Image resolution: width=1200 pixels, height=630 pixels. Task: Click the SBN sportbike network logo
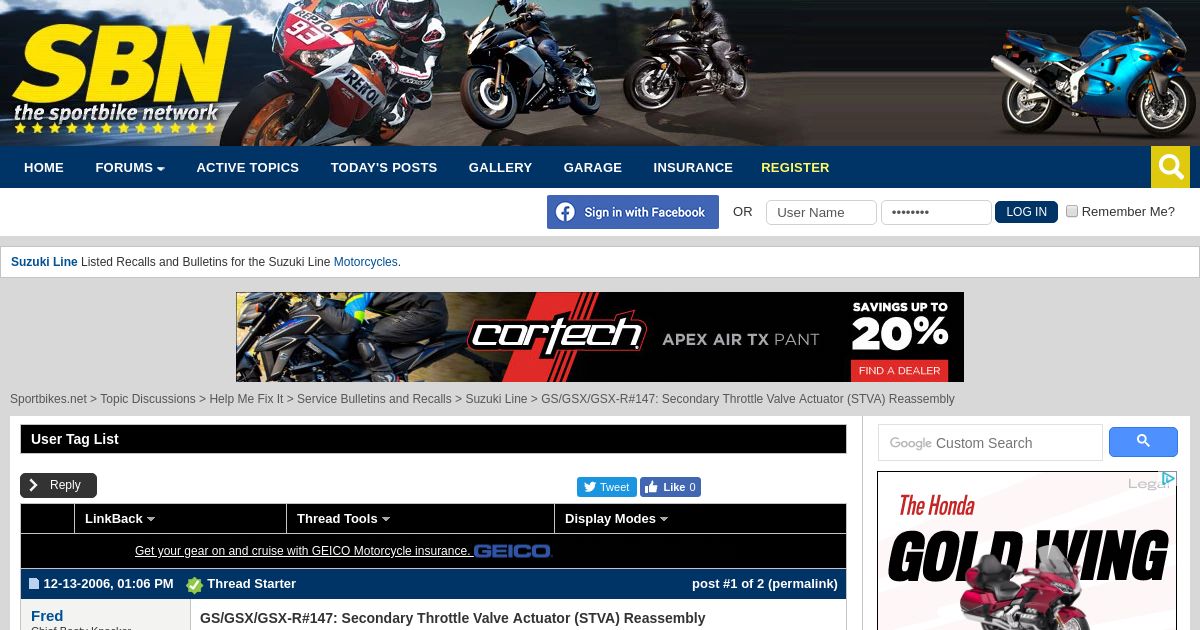122,78
